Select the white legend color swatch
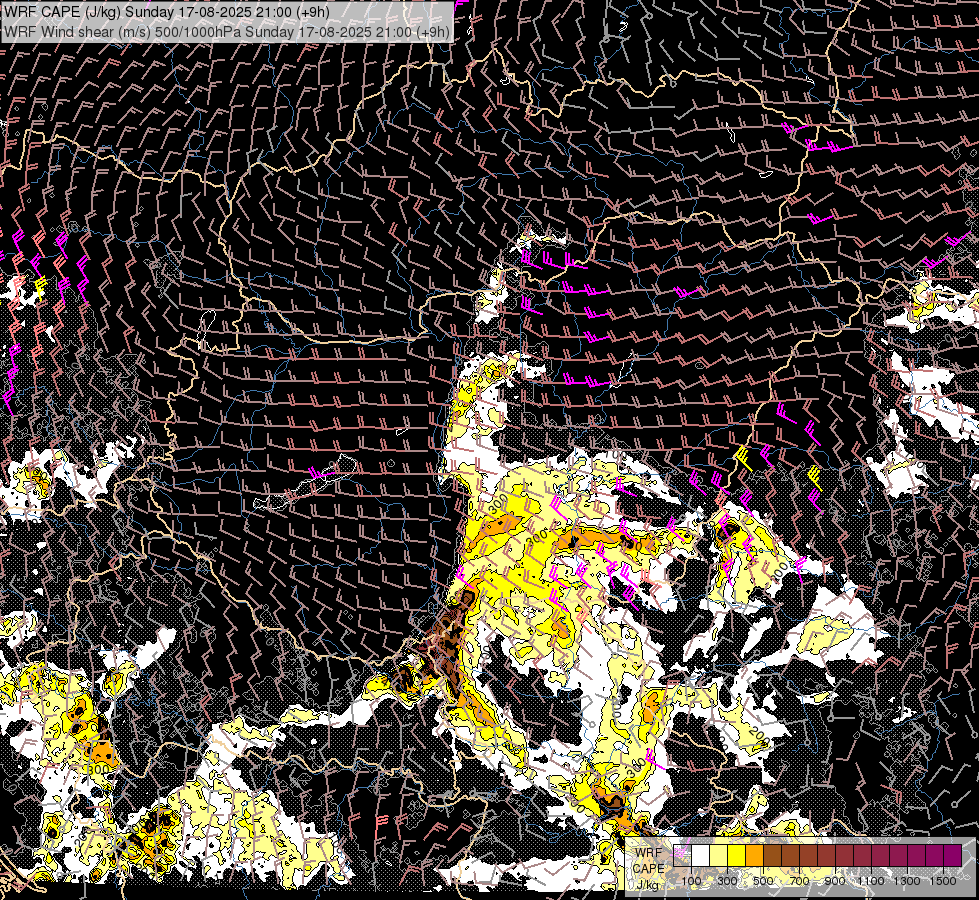 [701, 855]
